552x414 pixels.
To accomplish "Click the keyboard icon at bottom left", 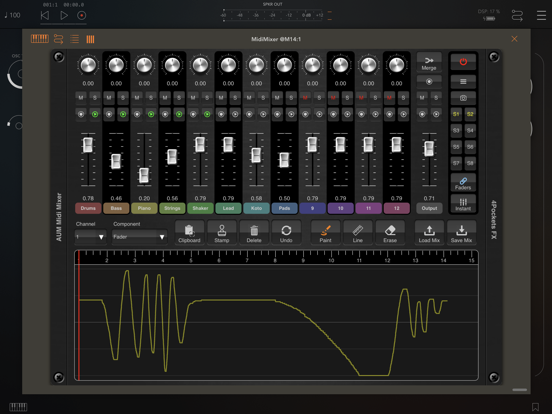I will coord(18,407).
